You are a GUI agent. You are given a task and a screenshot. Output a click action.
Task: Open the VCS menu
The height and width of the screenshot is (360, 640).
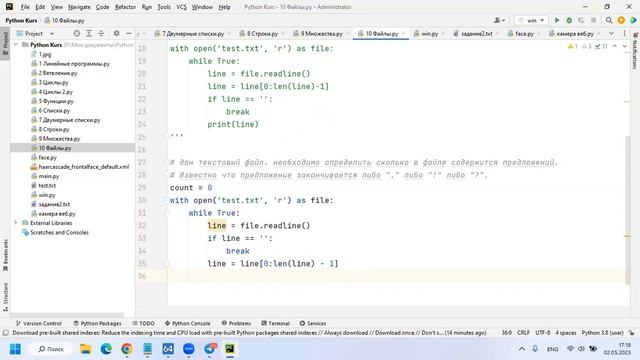(x=181, y=7)
